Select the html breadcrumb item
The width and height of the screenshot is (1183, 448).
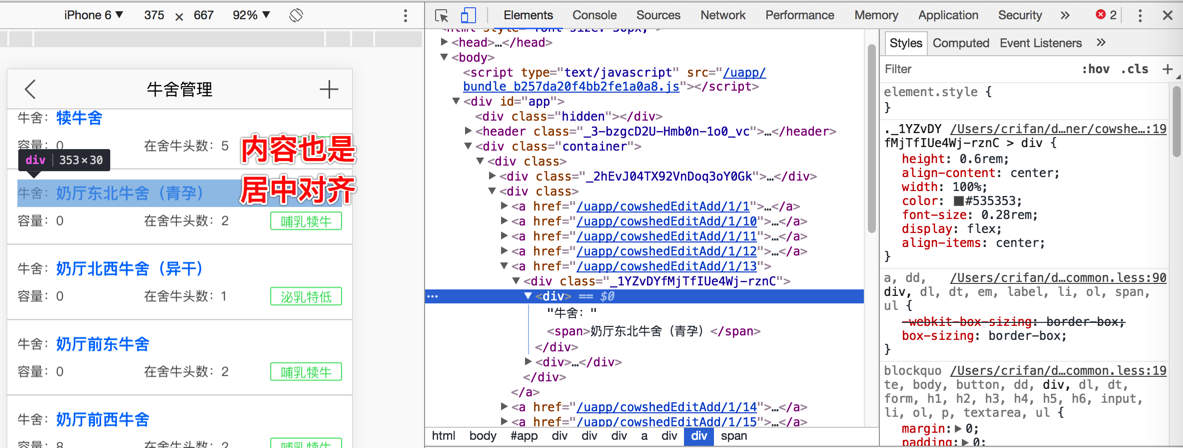(444, 436)
